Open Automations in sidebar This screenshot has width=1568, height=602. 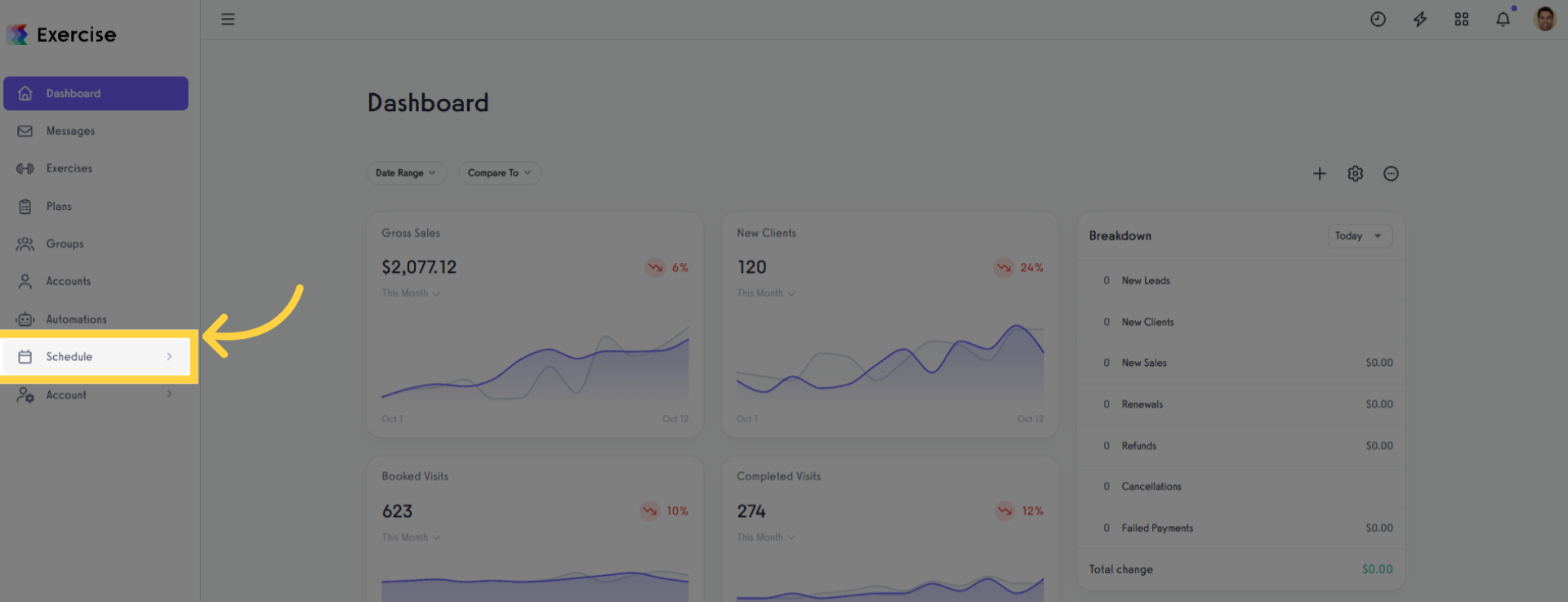[96, 319]
